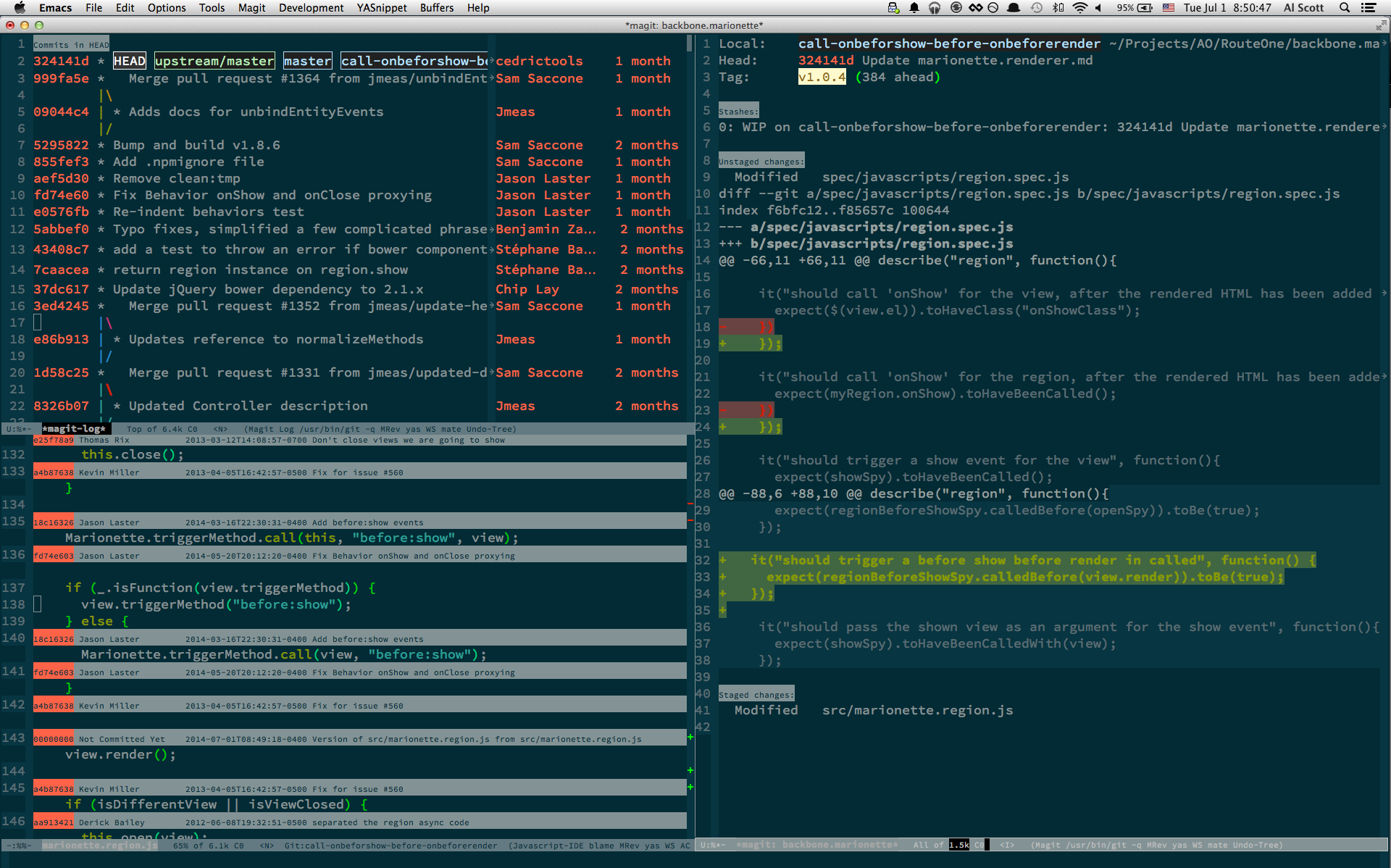Open the Help menu
Image resolution: width=1391 pixels, height=868 pixels.
[x=478, y=8]
